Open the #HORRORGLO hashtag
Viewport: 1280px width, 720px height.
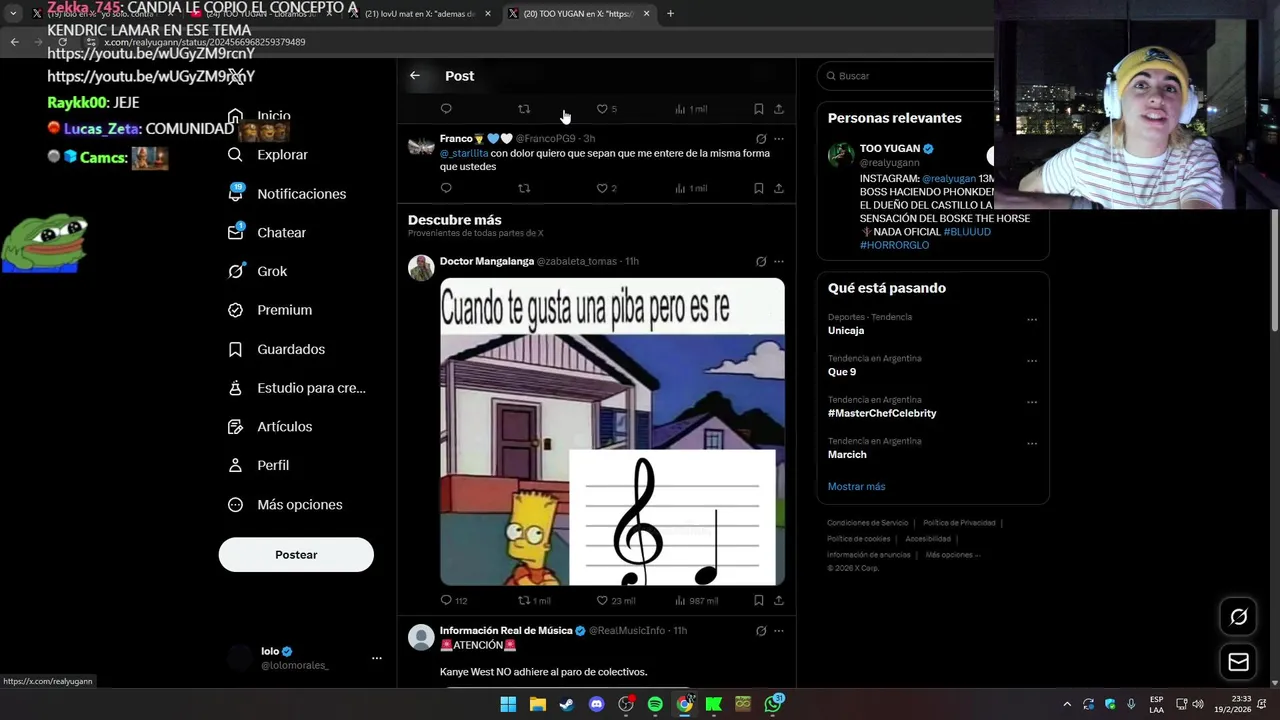(894, 245)
